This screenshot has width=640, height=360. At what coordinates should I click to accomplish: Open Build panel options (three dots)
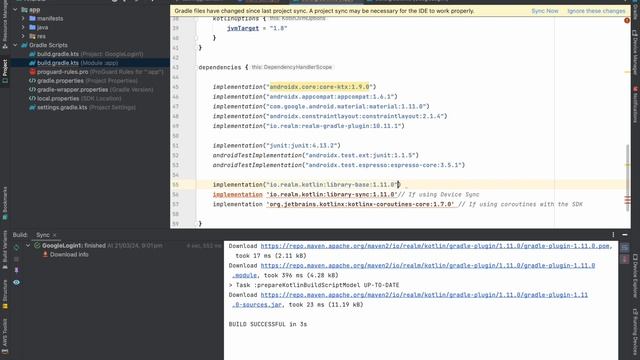613,235
